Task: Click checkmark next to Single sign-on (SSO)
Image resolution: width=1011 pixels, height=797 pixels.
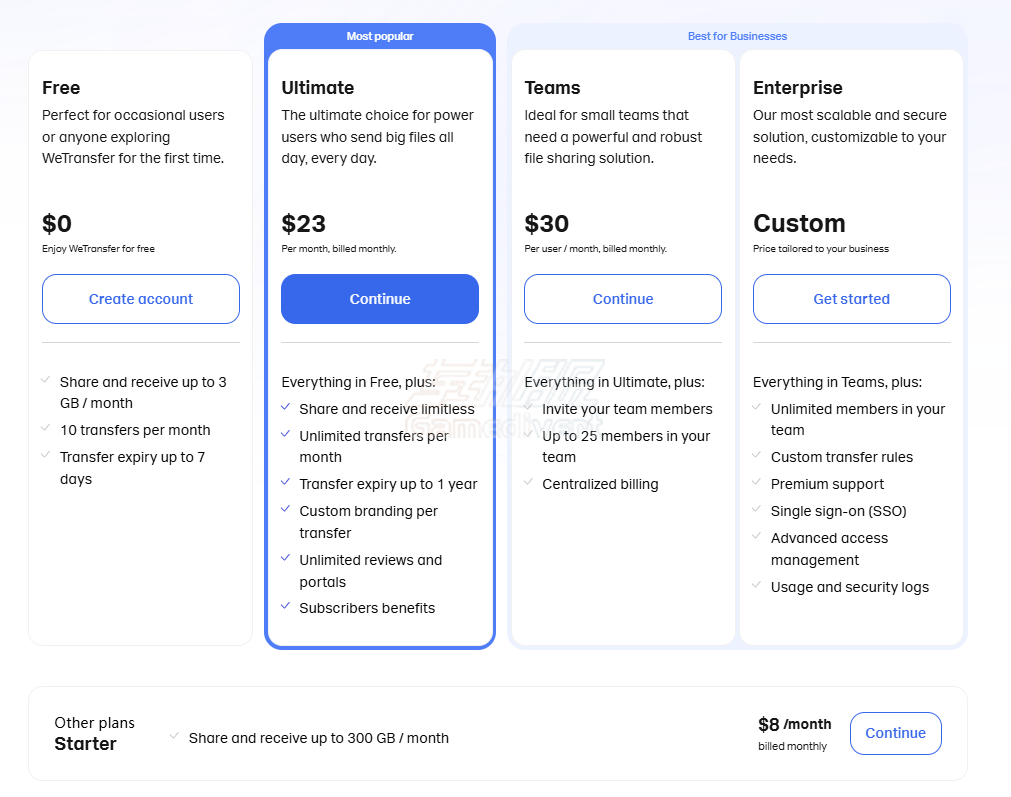Action: pyautogui.click(x=757, y=509)
